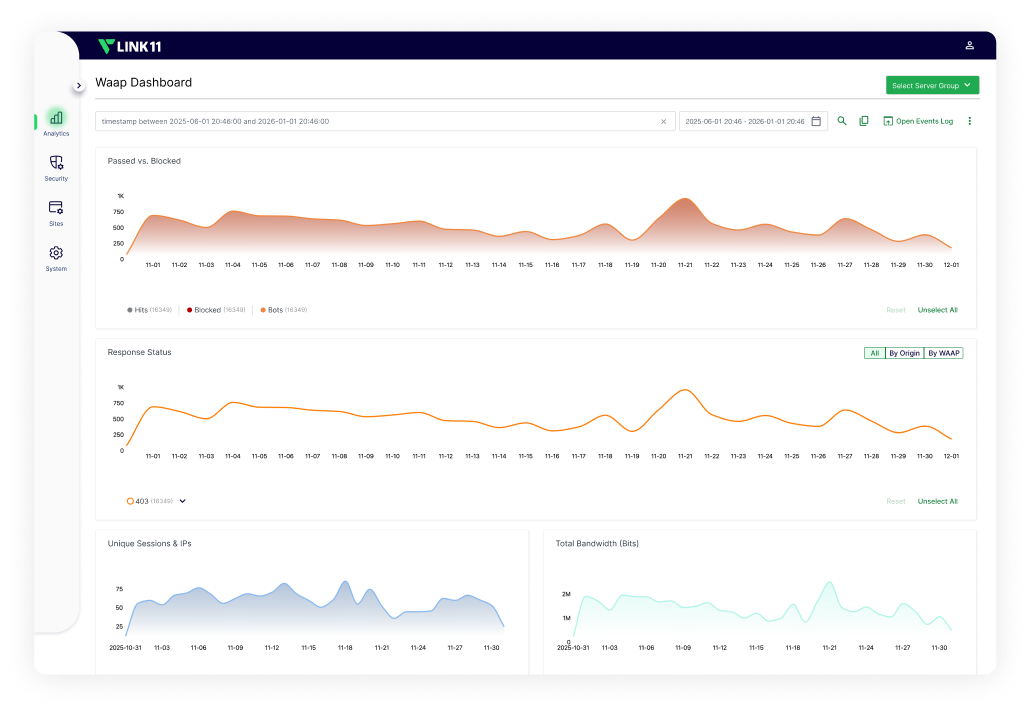
Task: Open the three-dot more options menu
Action: (x=969, y=121)
